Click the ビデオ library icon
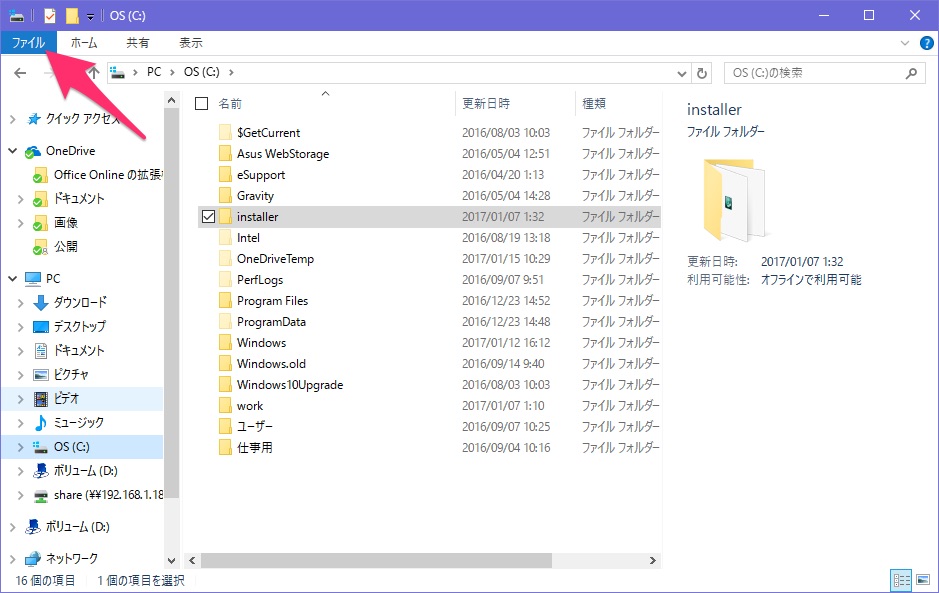Screen dimensions: 939x593 click(41, 399)
